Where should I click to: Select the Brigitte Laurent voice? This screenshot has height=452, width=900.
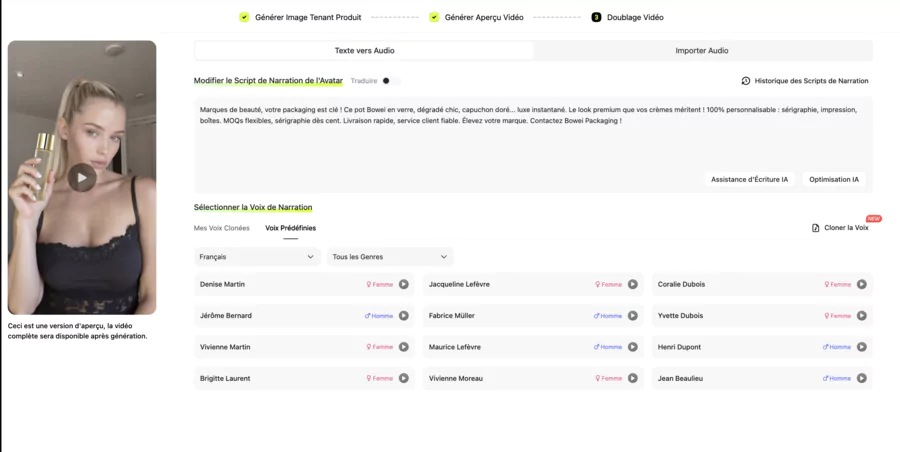pos(304,378)
